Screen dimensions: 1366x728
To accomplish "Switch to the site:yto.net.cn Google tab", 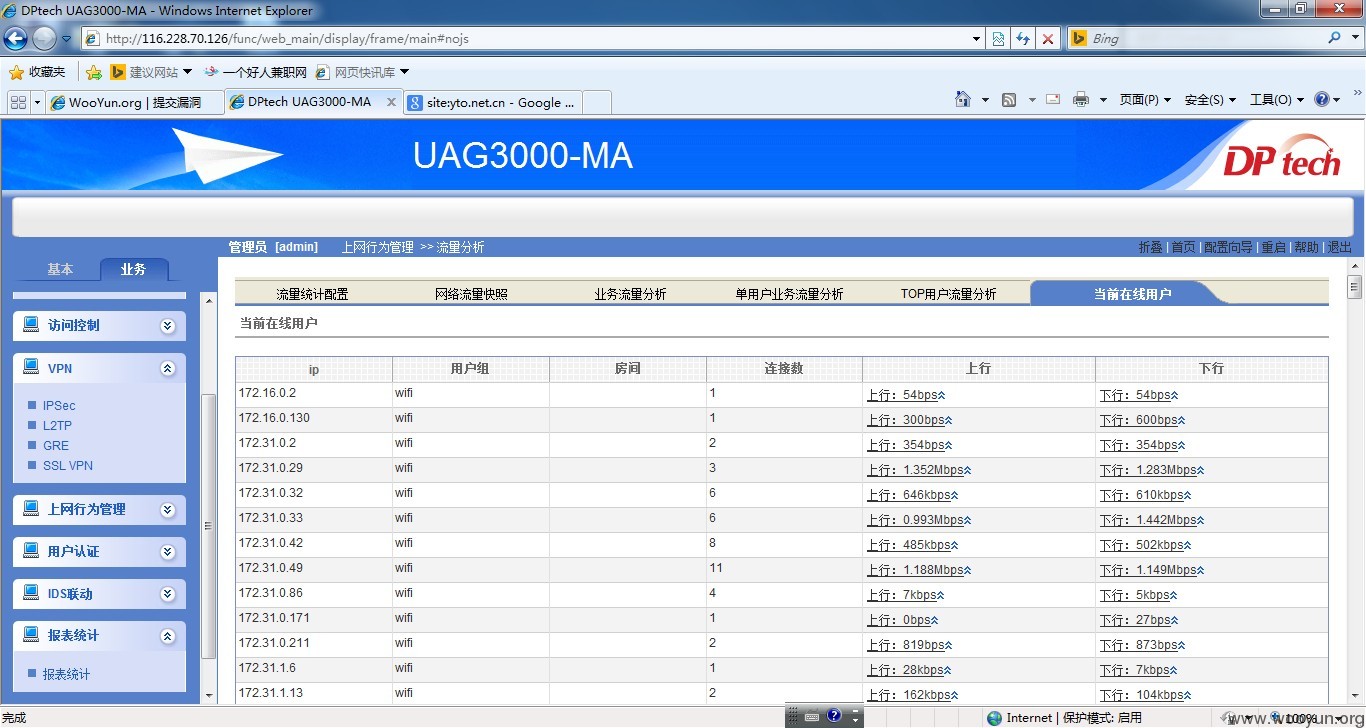I will (x=491, y=102).
